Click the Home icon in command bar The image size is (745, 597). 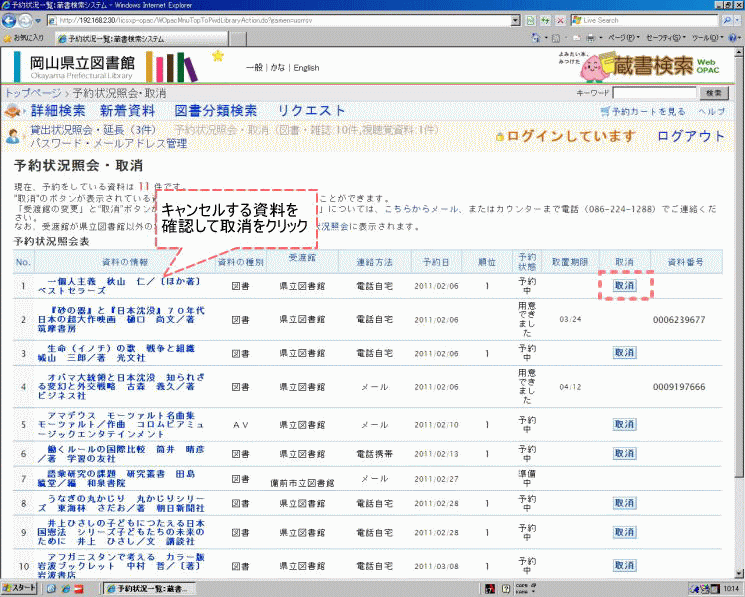[x=536, y=38]
